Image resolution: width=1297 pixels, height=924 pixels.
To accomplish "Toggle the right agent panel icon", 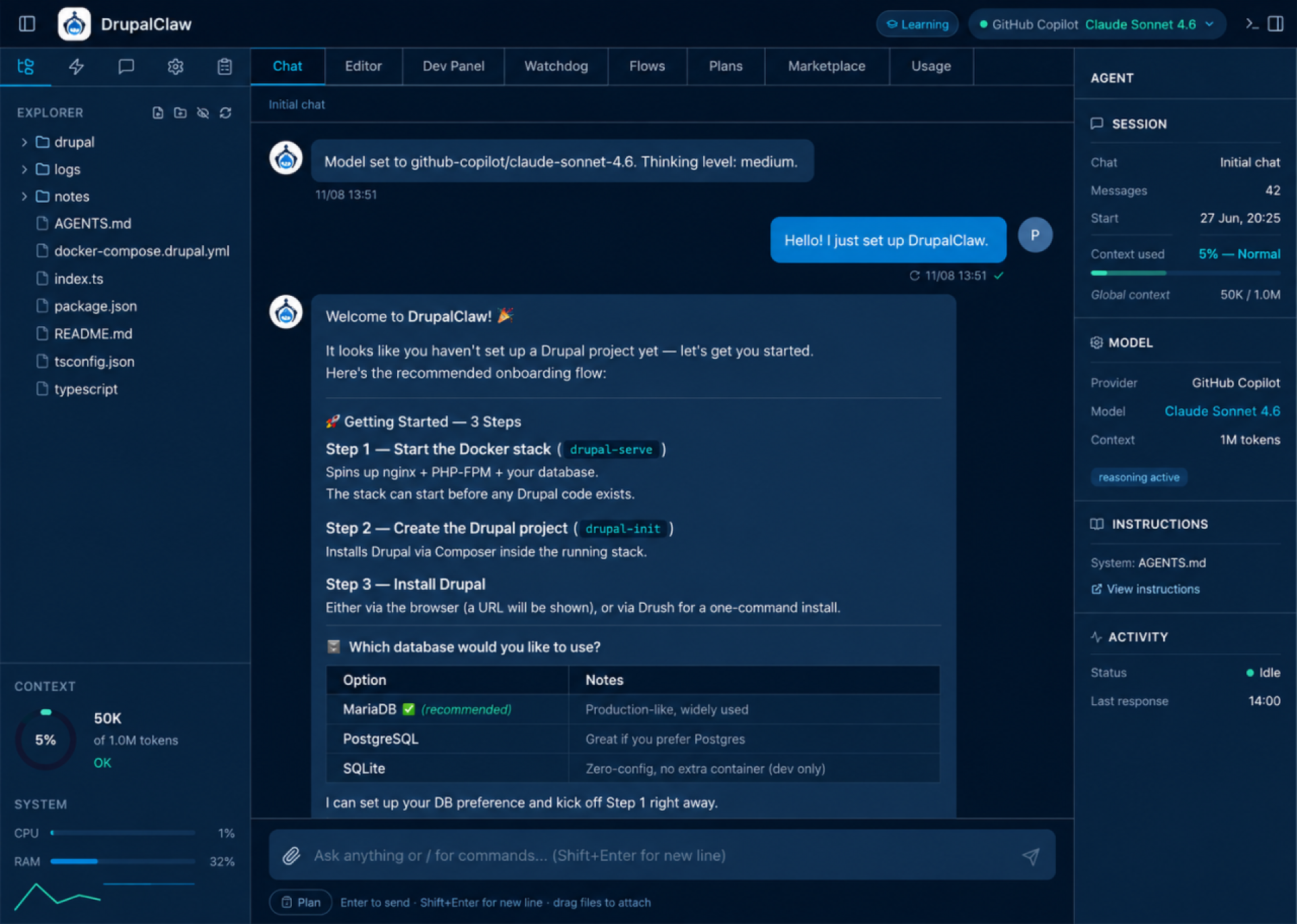I will pos(1275,24).
